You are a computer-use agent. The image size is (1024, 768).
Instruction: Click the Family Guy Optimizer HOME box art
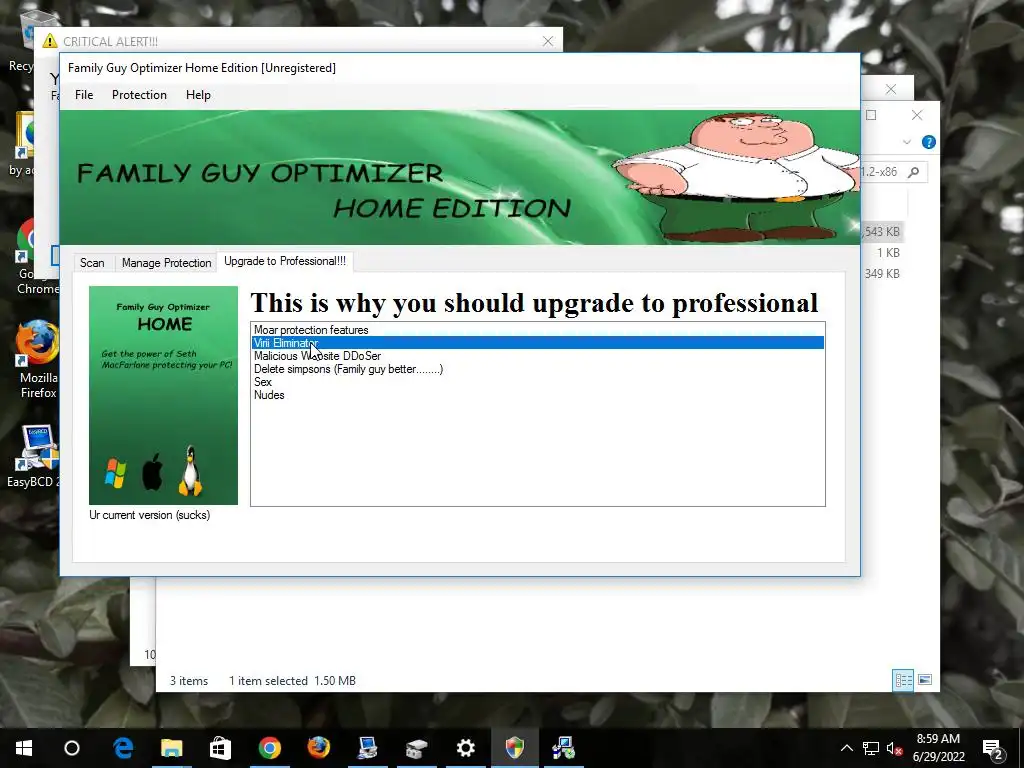[163, 395]
